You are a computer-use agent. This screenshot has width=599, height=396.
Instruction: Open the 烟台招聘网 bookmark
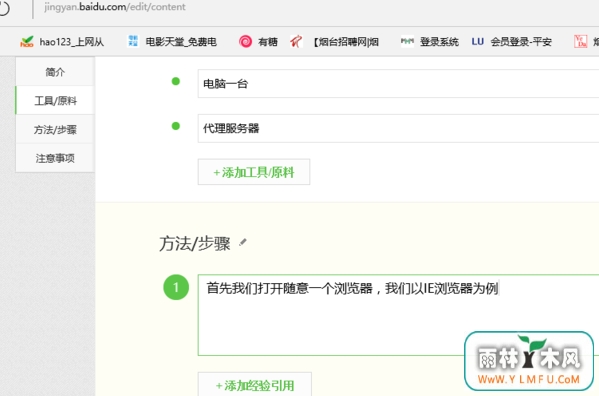(334, 42)
